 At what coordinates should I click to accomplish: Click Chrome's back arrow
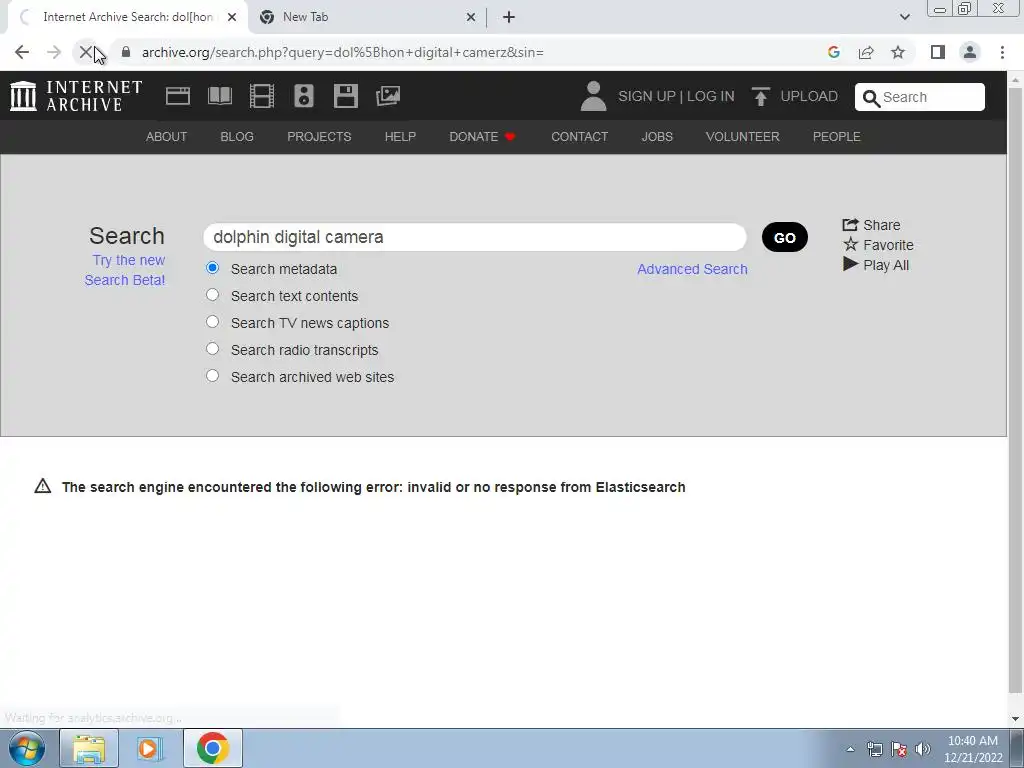pos(22,52)
